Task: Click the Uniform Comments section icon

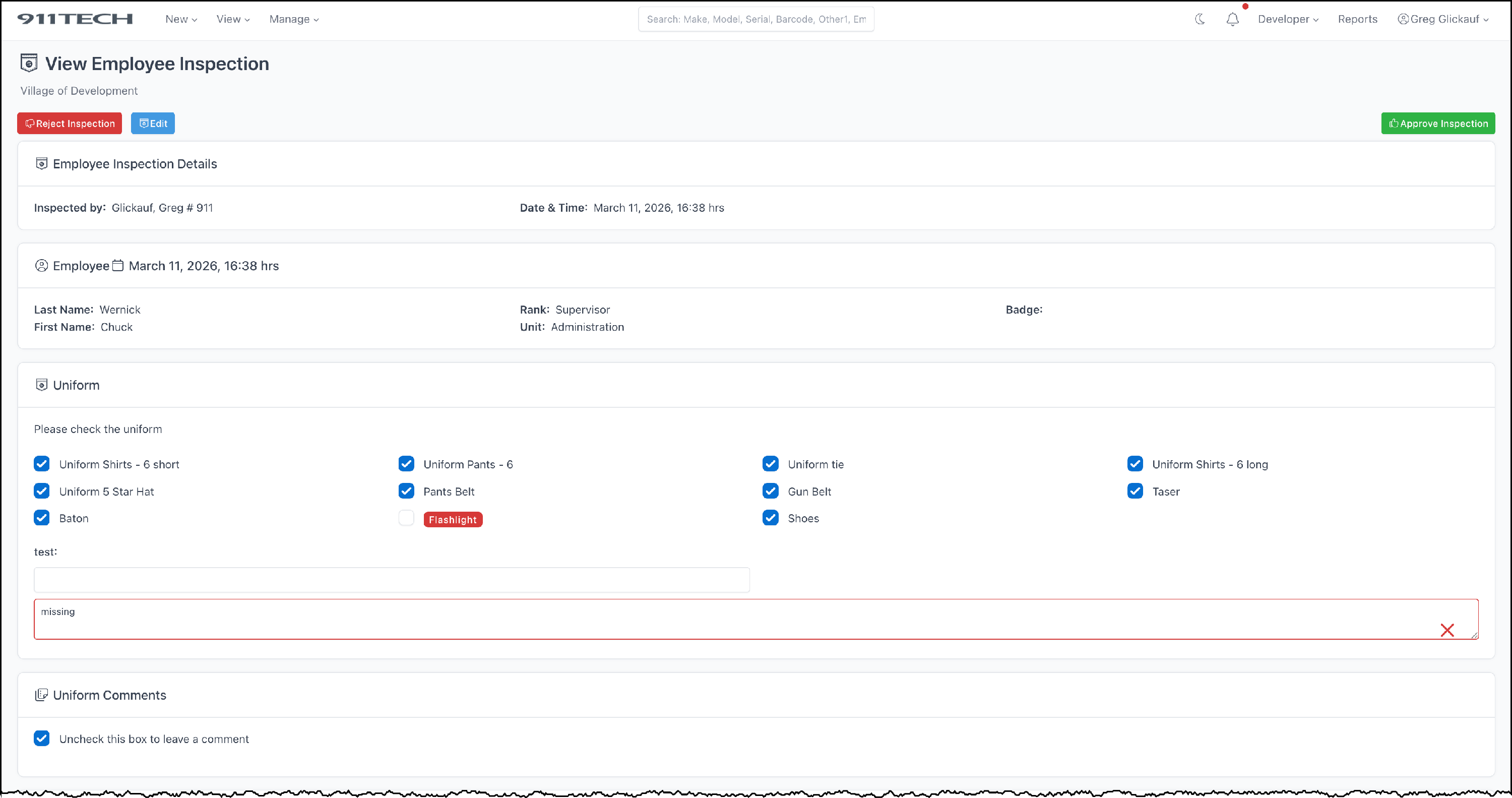Action: tap(41, 695)
